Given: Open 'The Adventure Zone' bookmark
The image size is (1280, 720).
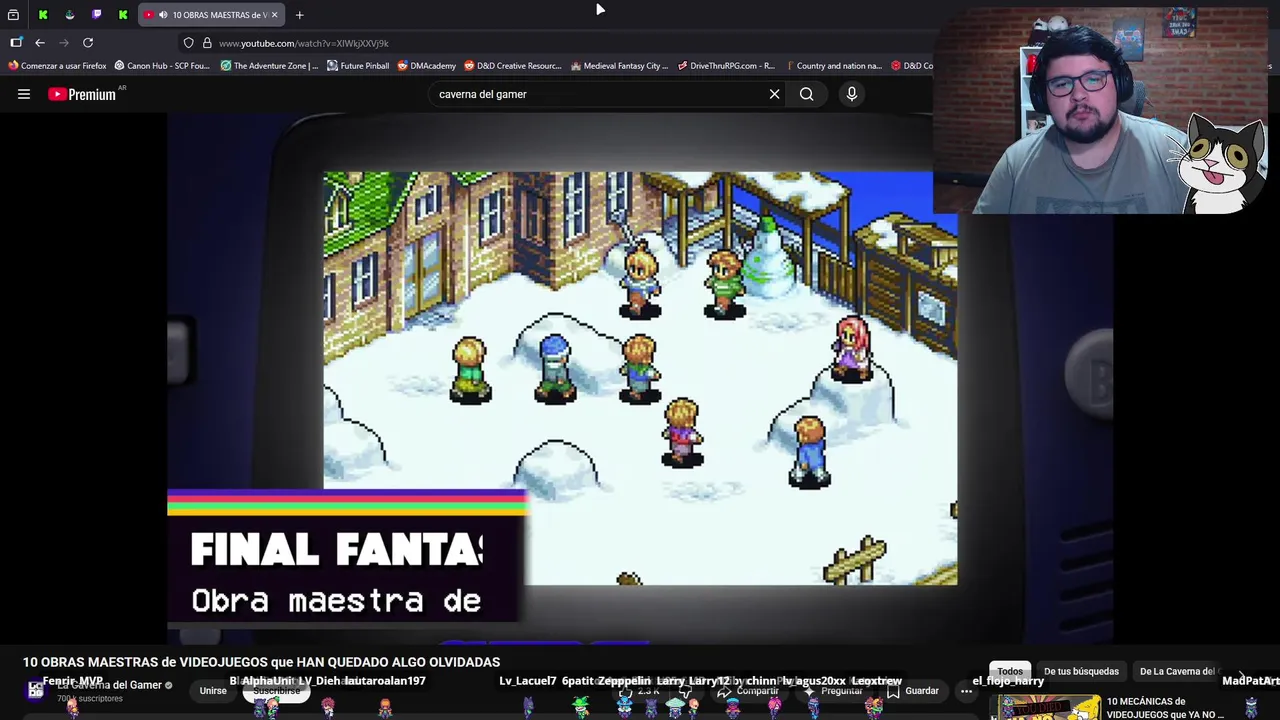Looking at the screenshot, I should click(269, 66).
